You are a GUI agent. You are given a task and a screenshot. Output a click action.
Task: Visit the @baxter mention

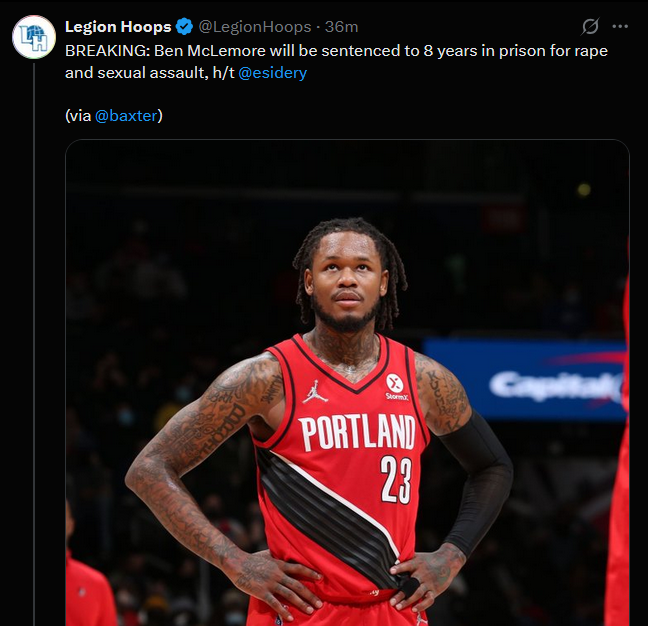(126, 116)
